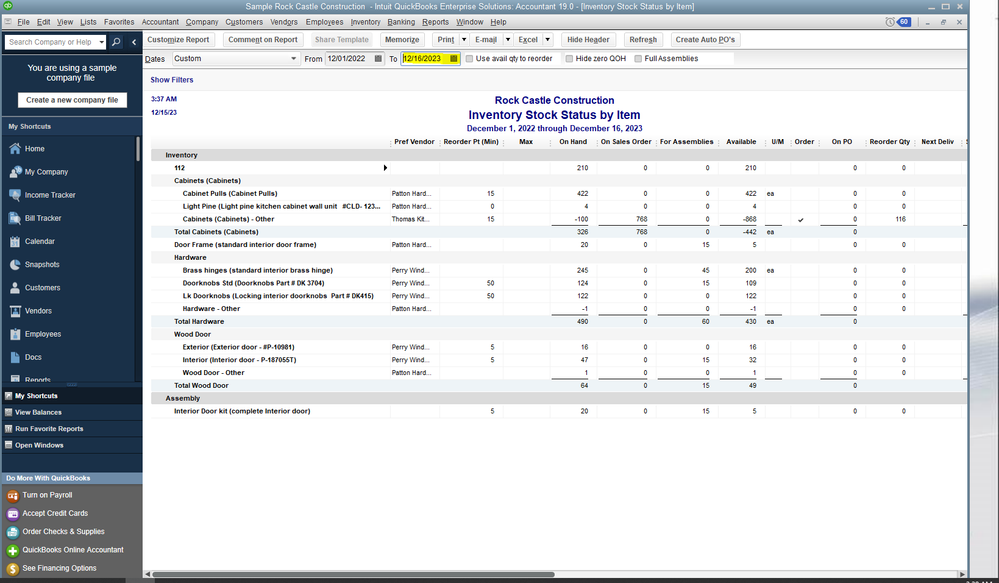Click Create Auto PO's button
Screen dimensions: 999x583
(x=705, y=40)
